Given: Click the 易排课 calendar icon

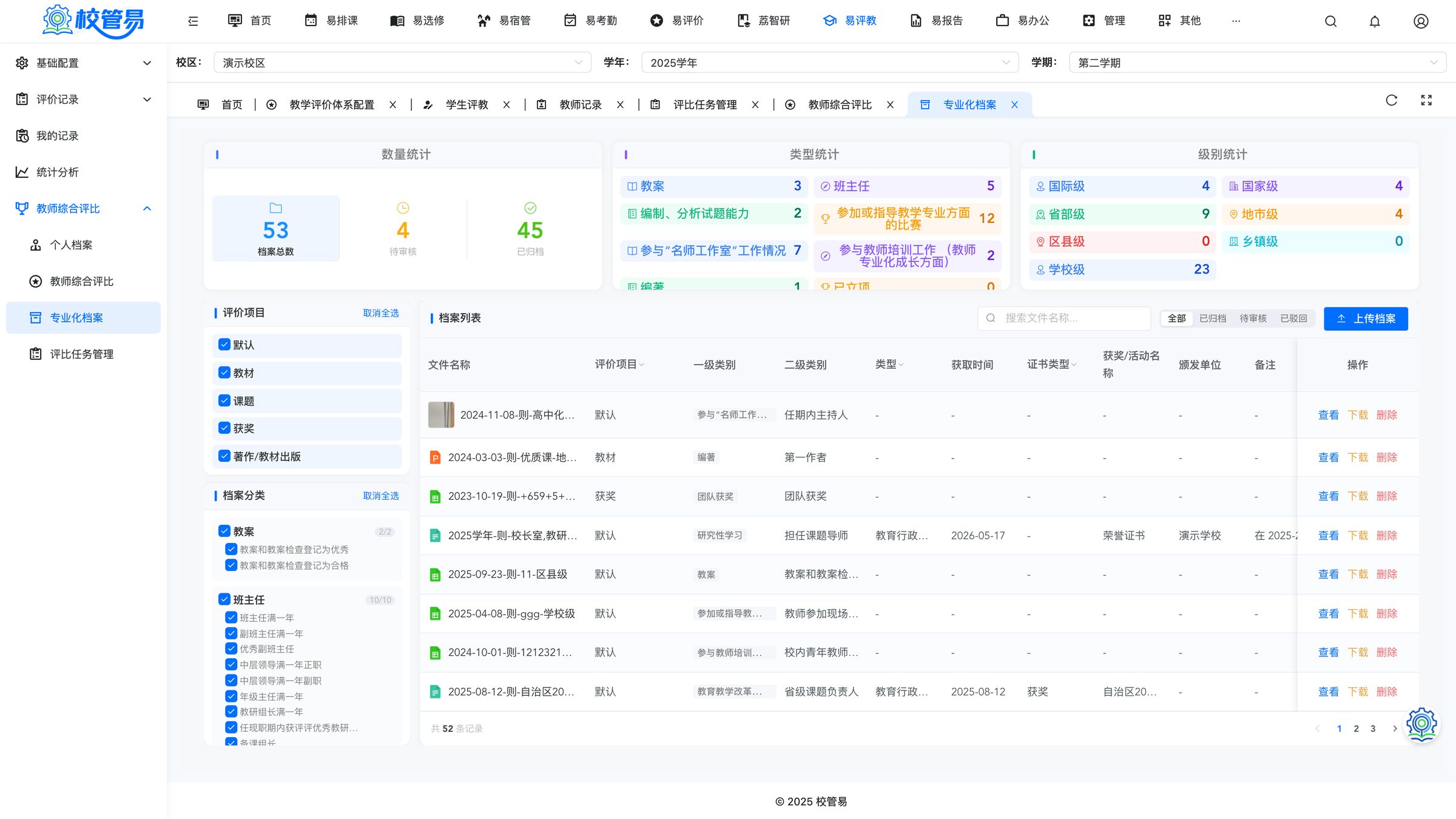Looking at the screenshot, I should click(311, 21).
